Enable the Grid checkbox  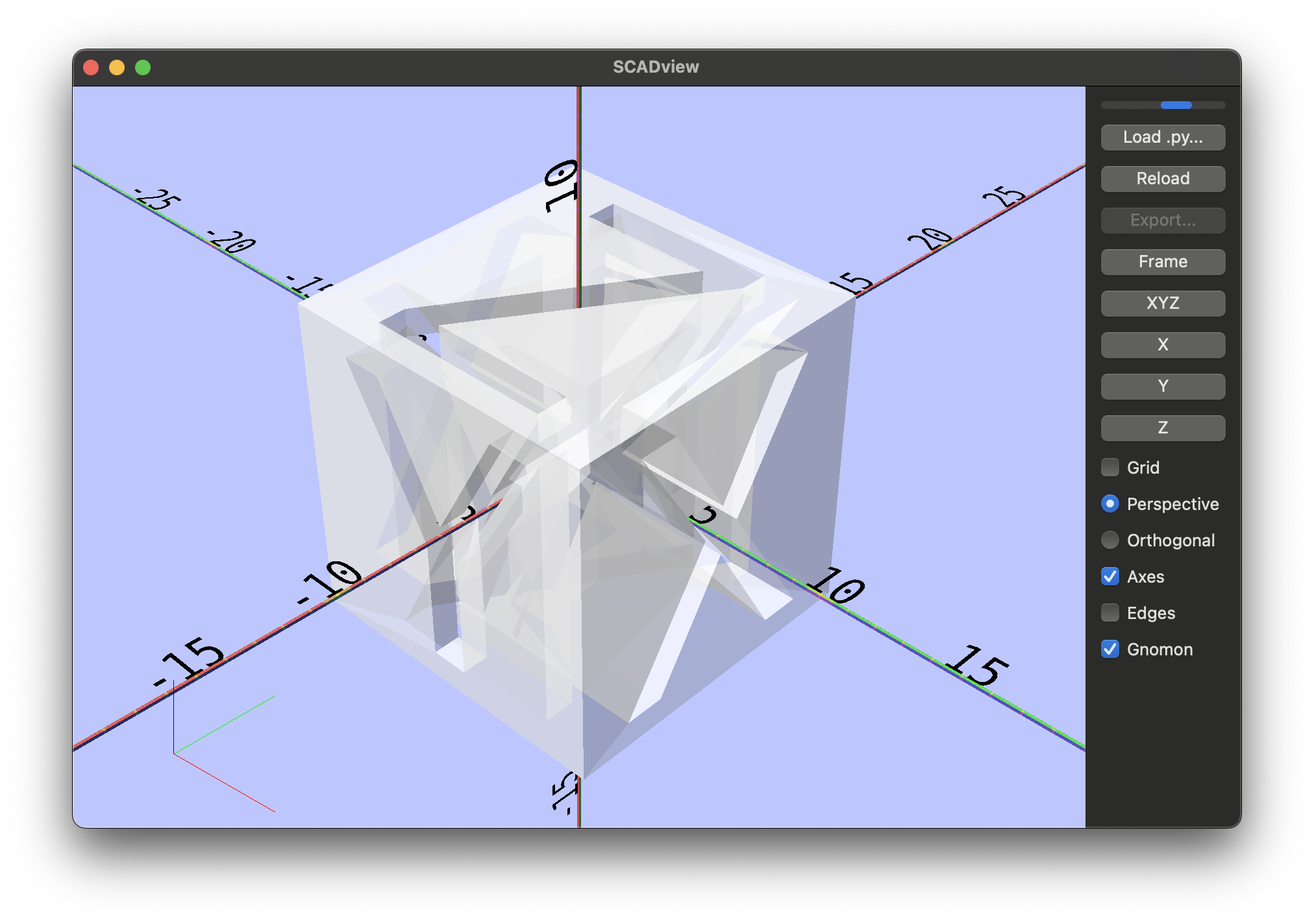[1110, 467]
